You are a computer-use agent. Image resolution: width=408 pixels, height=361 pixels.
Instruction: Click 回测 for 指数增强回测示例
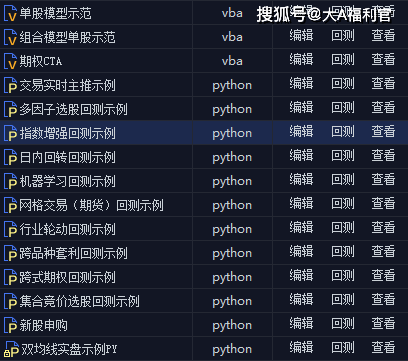pyautogui.click(x=343, y=131)
